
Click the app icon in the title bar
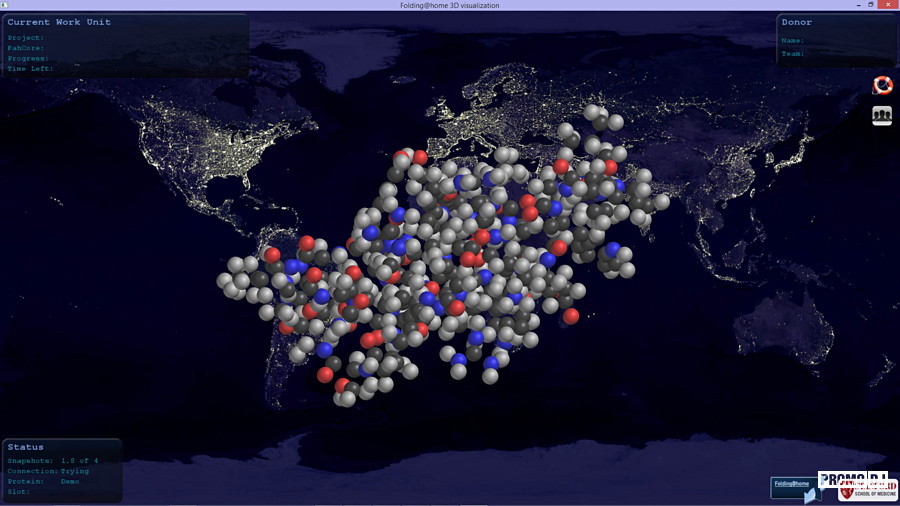[5, 5]
